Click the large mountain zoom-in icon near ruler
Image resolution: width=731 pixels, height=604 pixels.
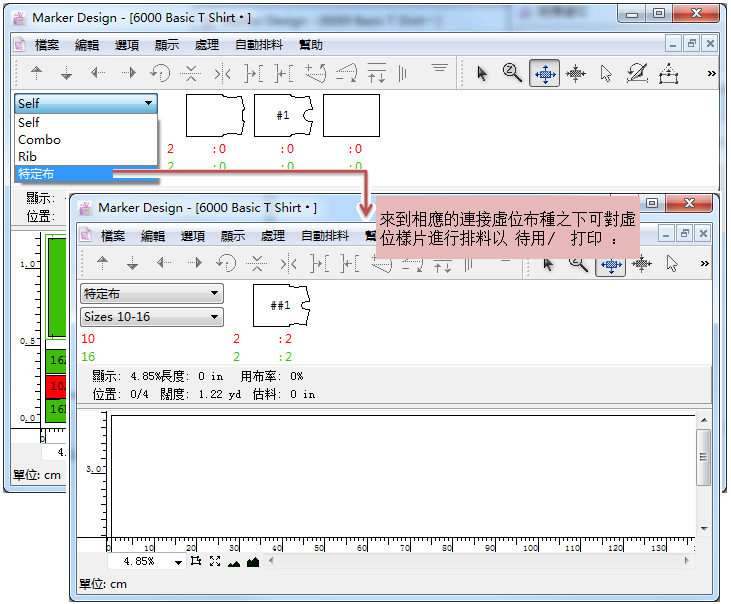[x=253, y=562]
